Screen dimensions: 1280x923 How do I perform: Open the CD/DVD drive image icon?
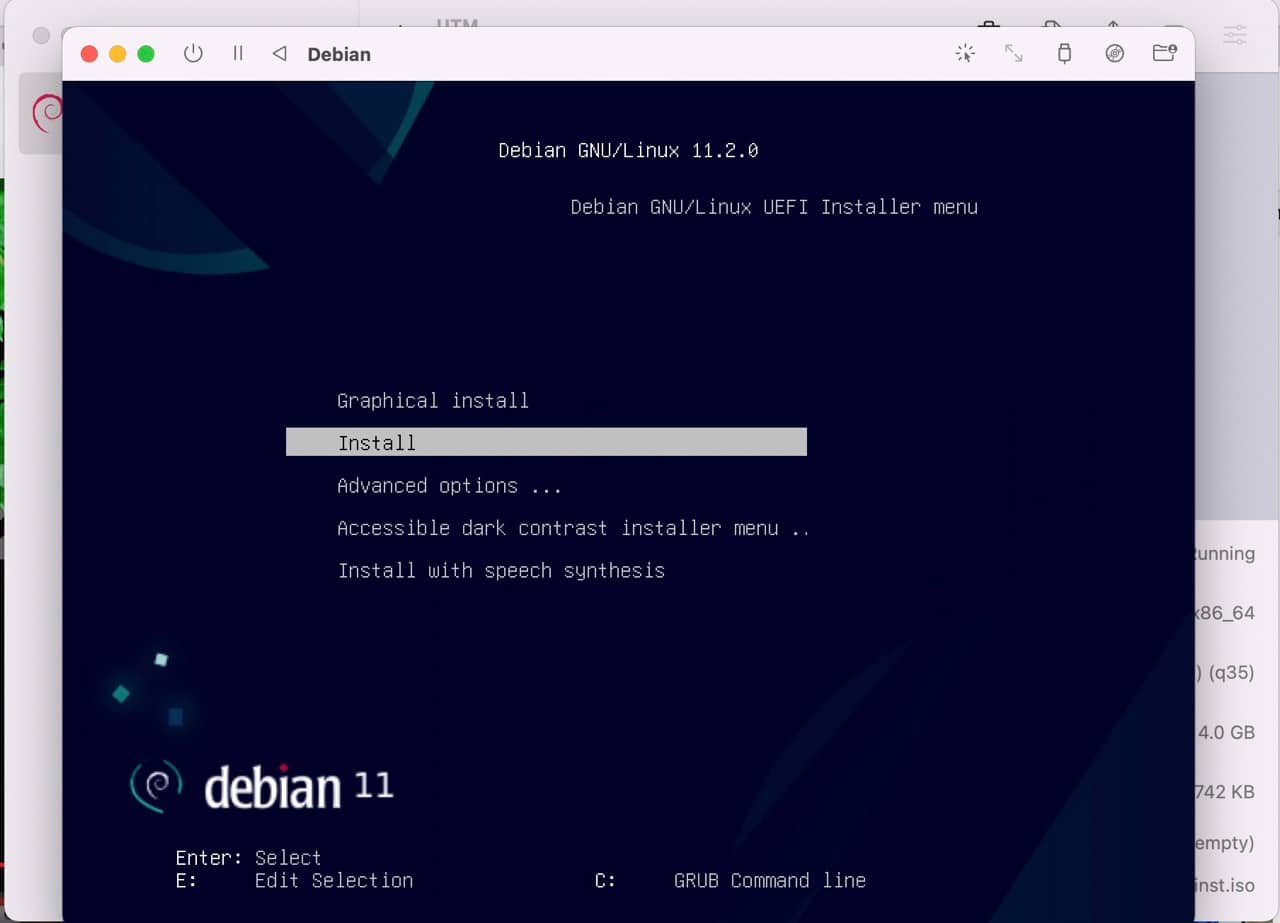tap(1115, 54)
